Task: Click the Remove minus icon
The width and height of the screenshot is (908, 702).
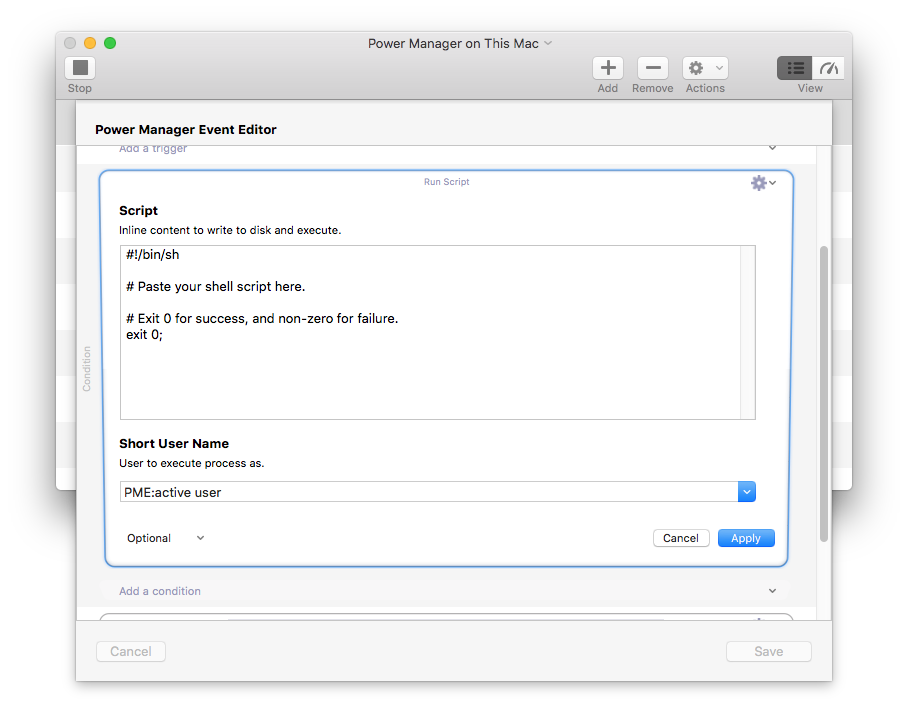Action: [x=653, y=68]
